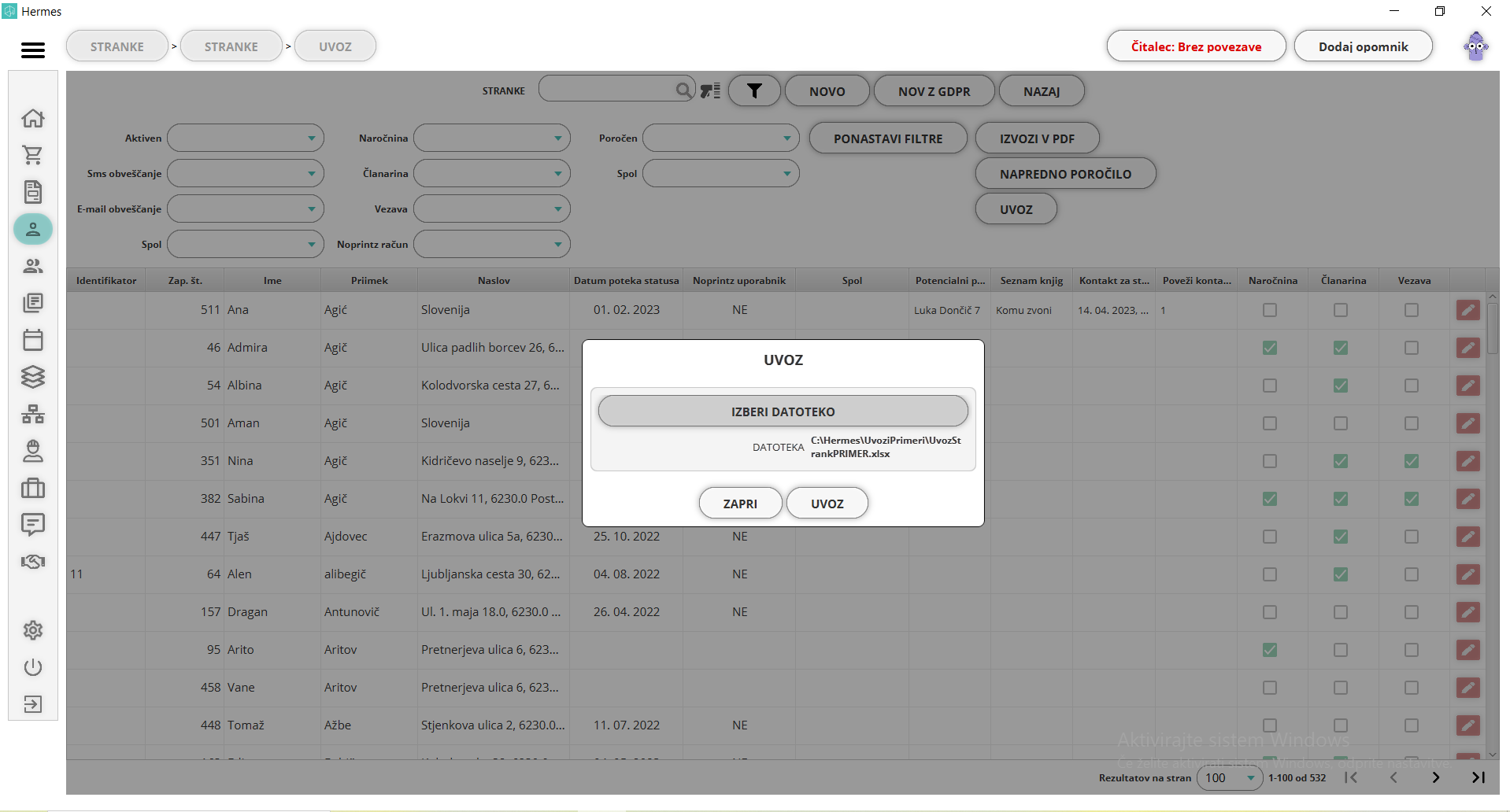Viewport: 1510px width, 812px height.
Task: Click the NAPREDNO POROČILO button
Action: coord(1066,174)
